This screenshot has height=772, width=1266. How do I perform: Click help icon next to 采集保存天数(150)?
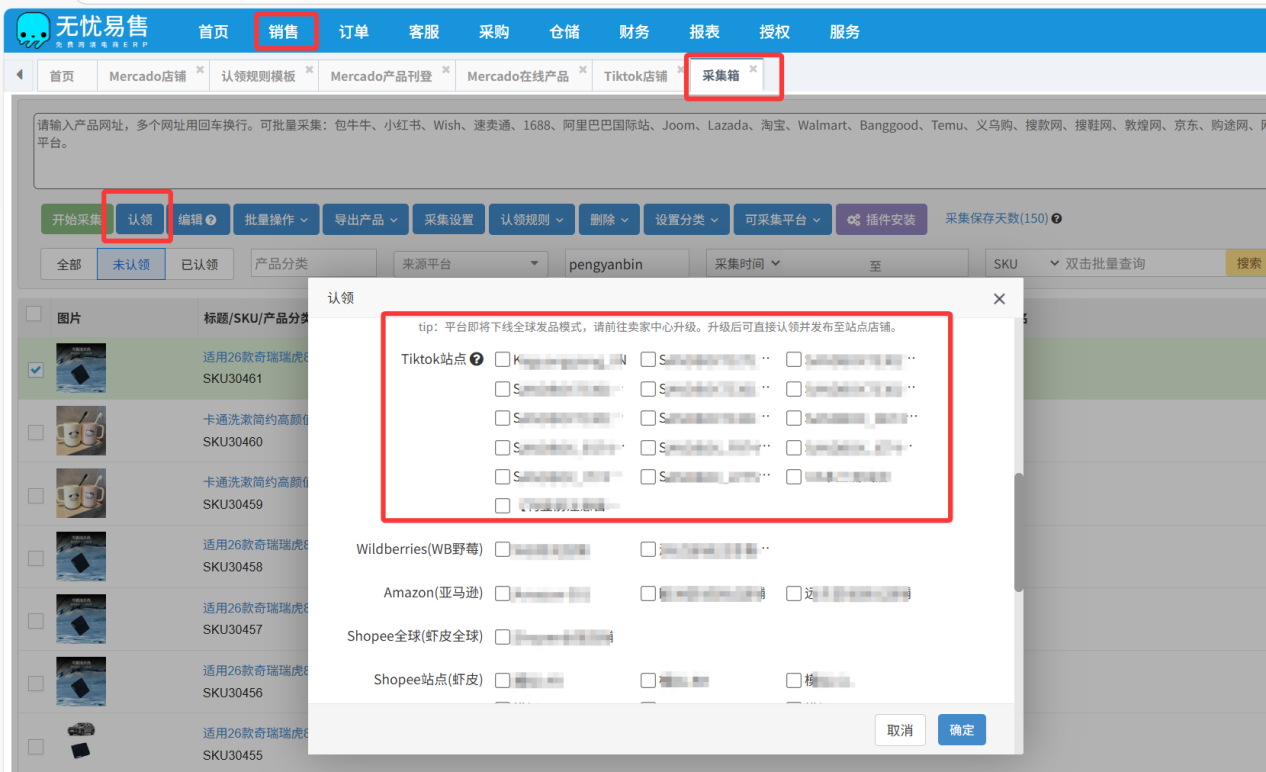[1056, 219]
